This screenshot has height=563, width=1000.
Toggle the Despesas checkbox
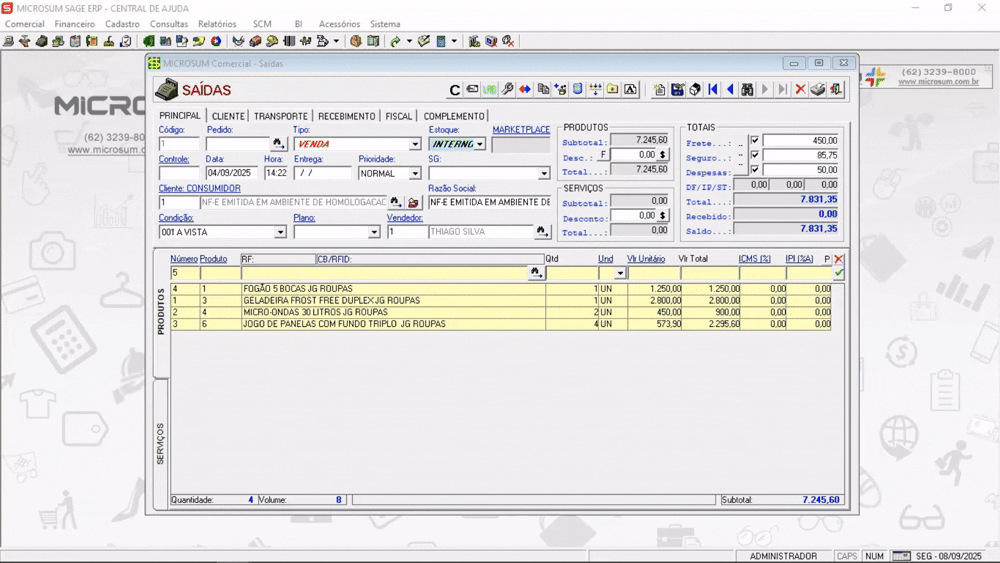pos(755,170)
